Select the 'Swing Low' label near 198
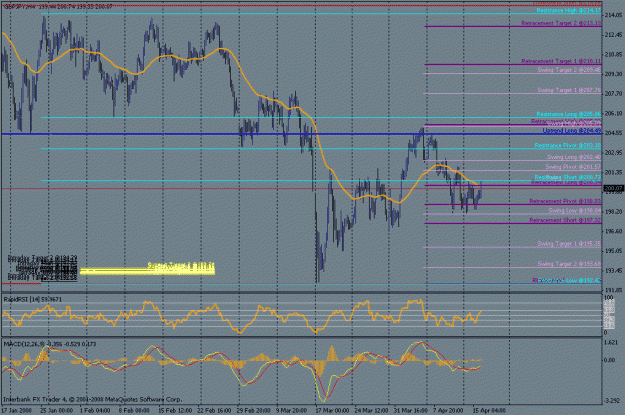625x415 pixels. click(x=575, y=210)
